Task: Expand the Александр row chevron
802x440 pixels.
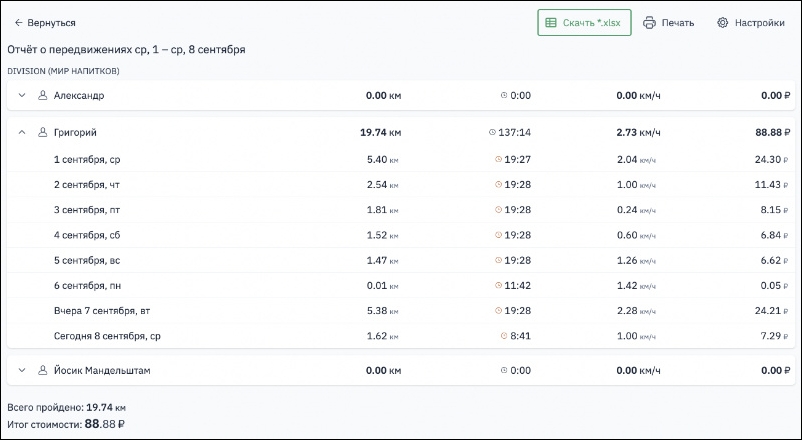Action: pos(21,96)
